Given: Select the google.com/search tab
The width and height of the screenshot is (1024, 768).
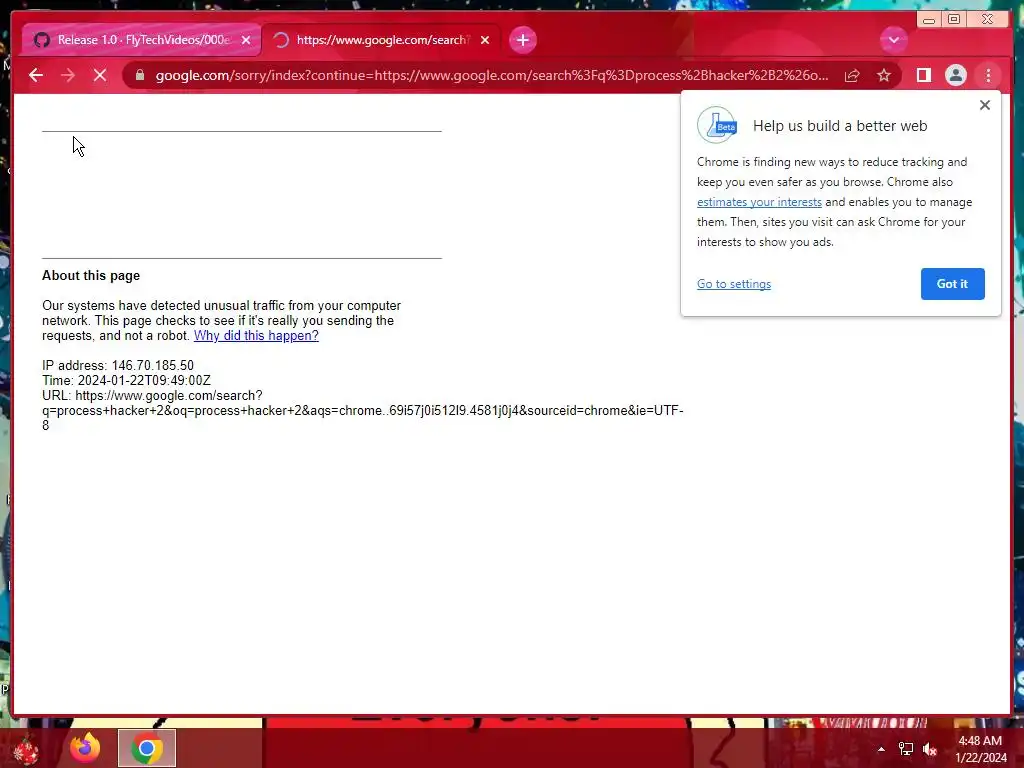Looking at the screenshot, I should click(382, 40).
